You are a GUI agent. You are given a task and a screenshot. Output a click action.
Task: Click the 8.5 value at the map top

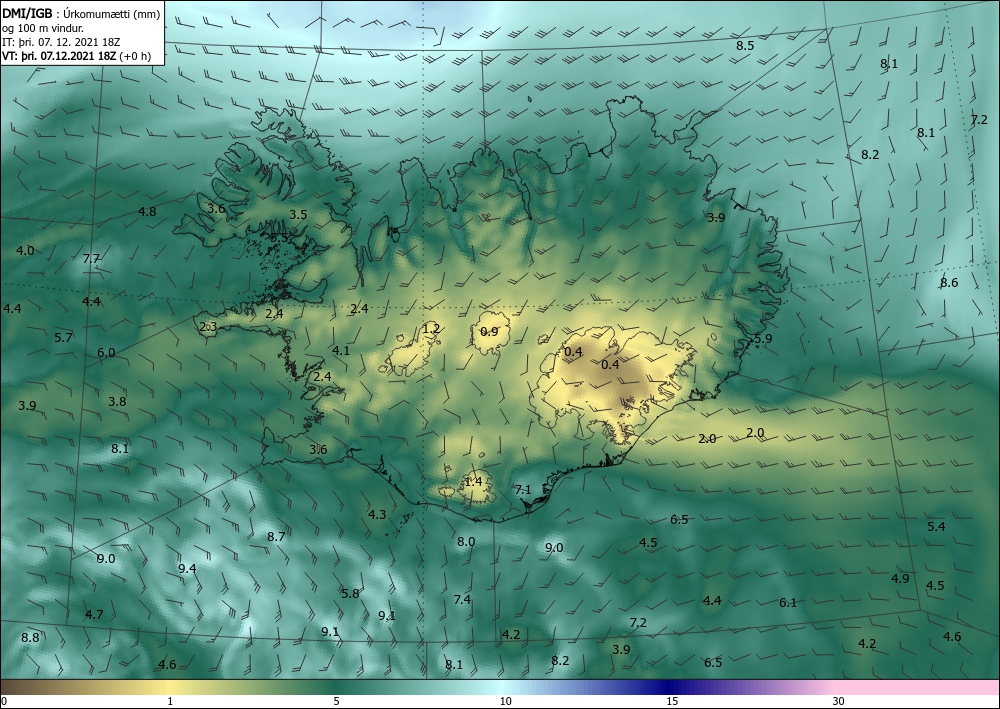point(745,46)
